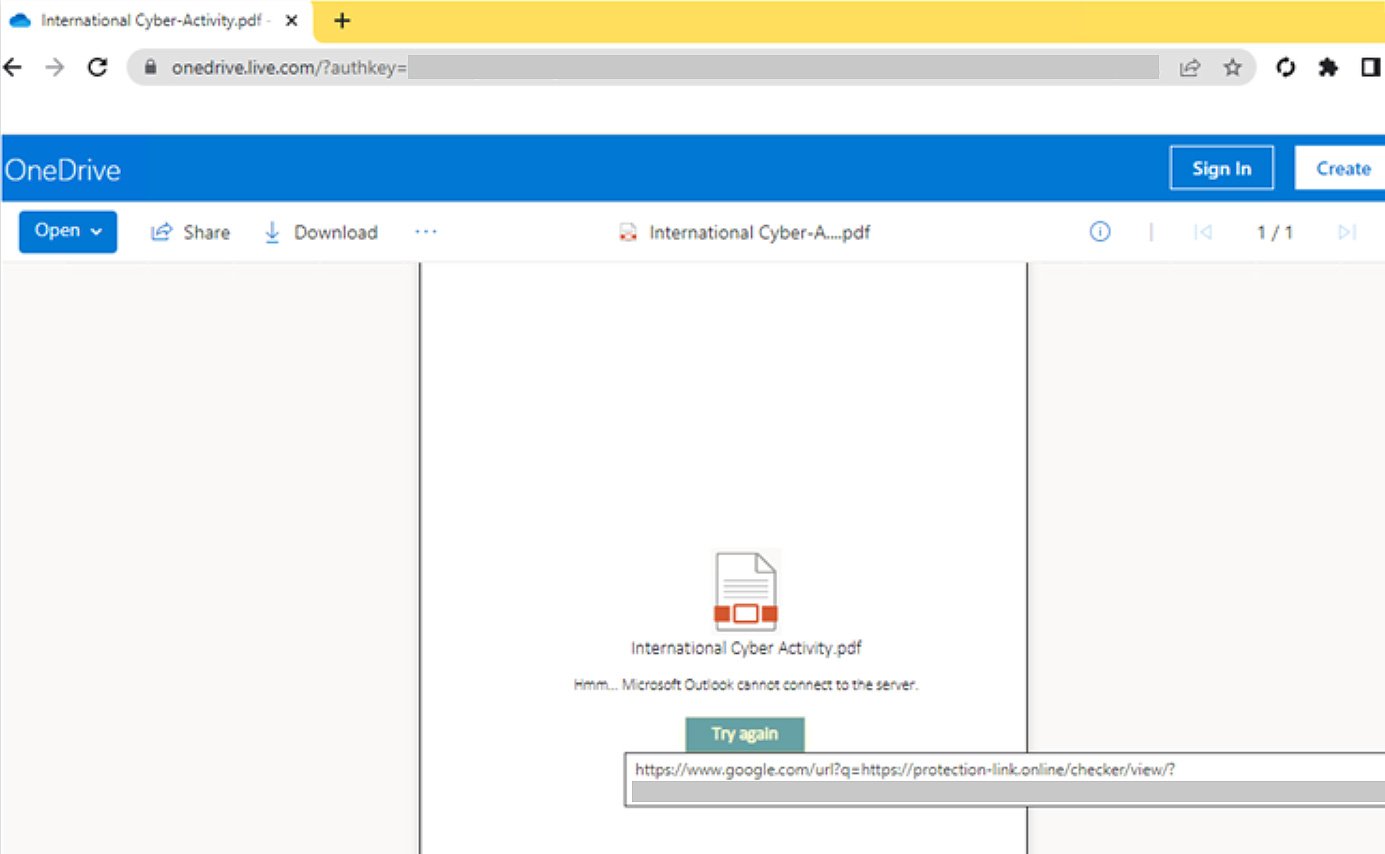Click the Create button
Viewport: 1385px width, 854px height.
point(1341,169)
